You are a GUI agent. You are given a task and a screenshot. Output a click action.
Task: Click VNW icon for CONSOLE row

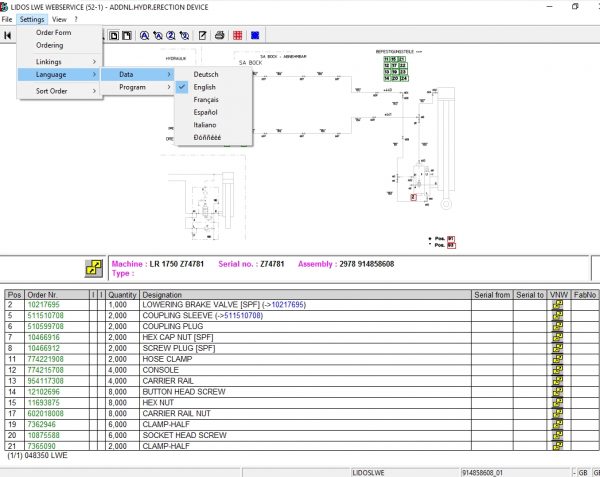point(558,370)
